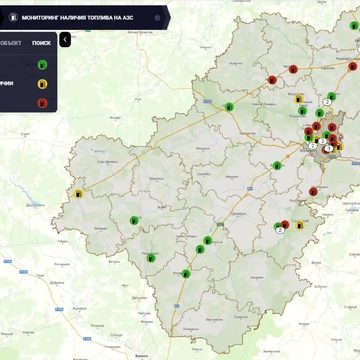
Task: Open the yellow marker in the southeast district
Action: (300, 225)
